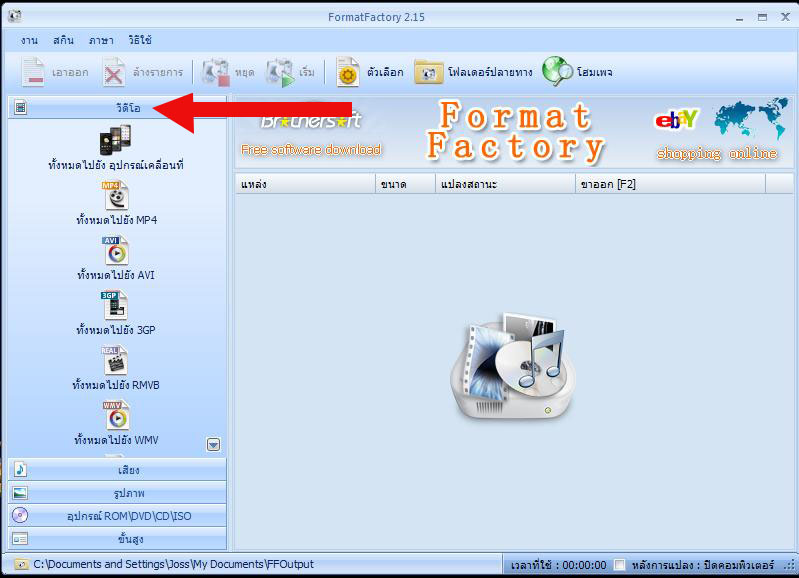Select the all to mobile device icon
The width and height of the screenshot is (799, 578).
coord(115,140)
